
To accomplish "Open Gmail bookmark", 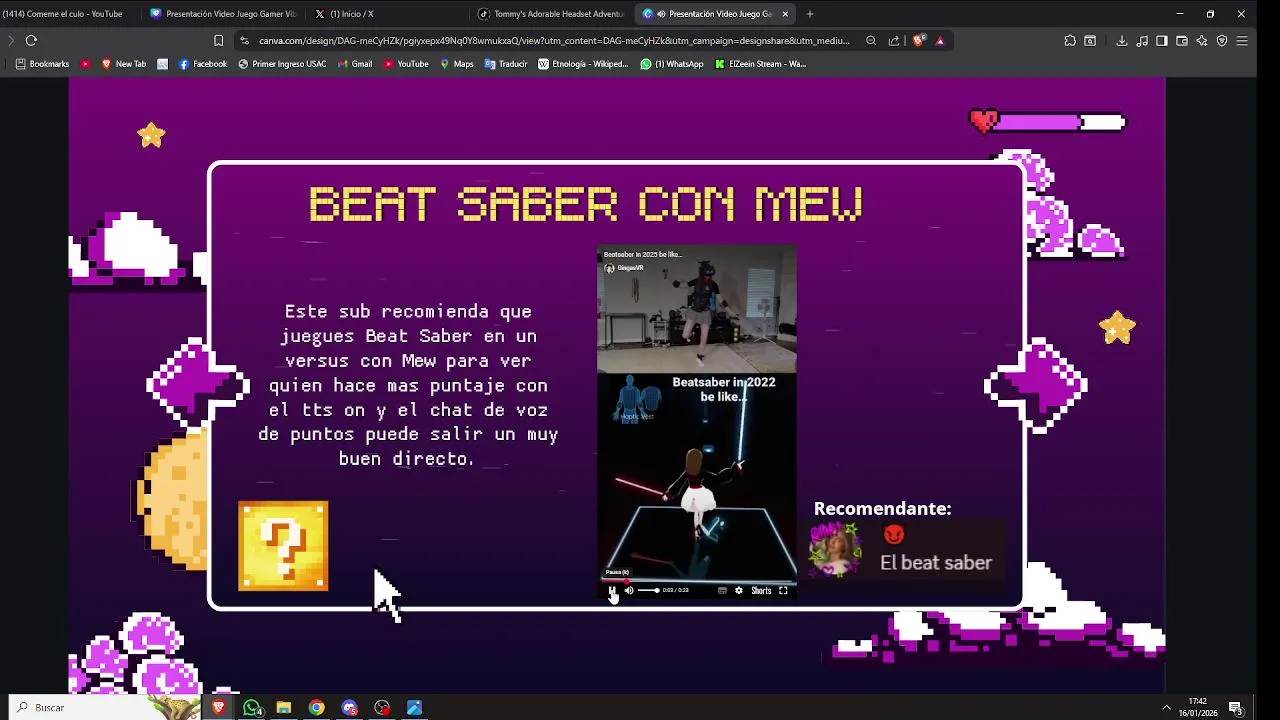I will tap(355, 64).
